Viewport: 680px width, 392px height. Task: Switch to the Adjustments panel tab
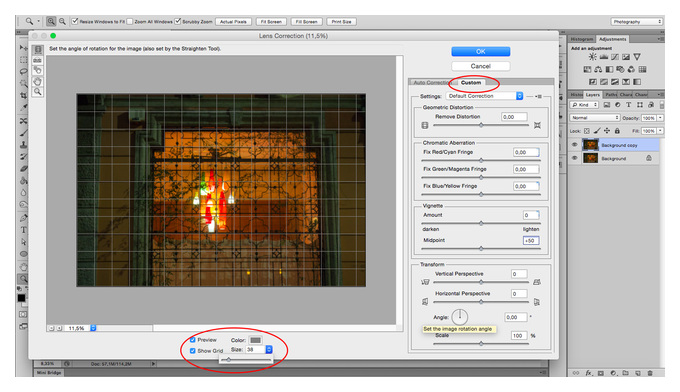612,39
